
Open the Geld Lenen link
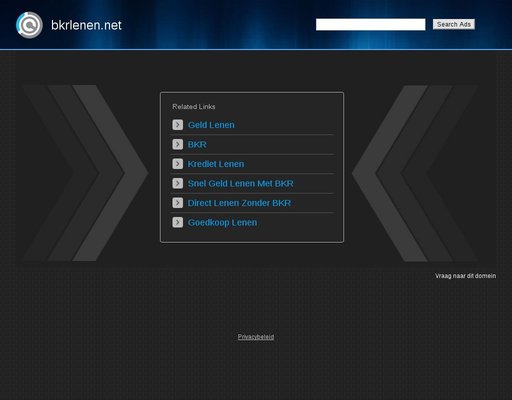[x=211, y=125]
